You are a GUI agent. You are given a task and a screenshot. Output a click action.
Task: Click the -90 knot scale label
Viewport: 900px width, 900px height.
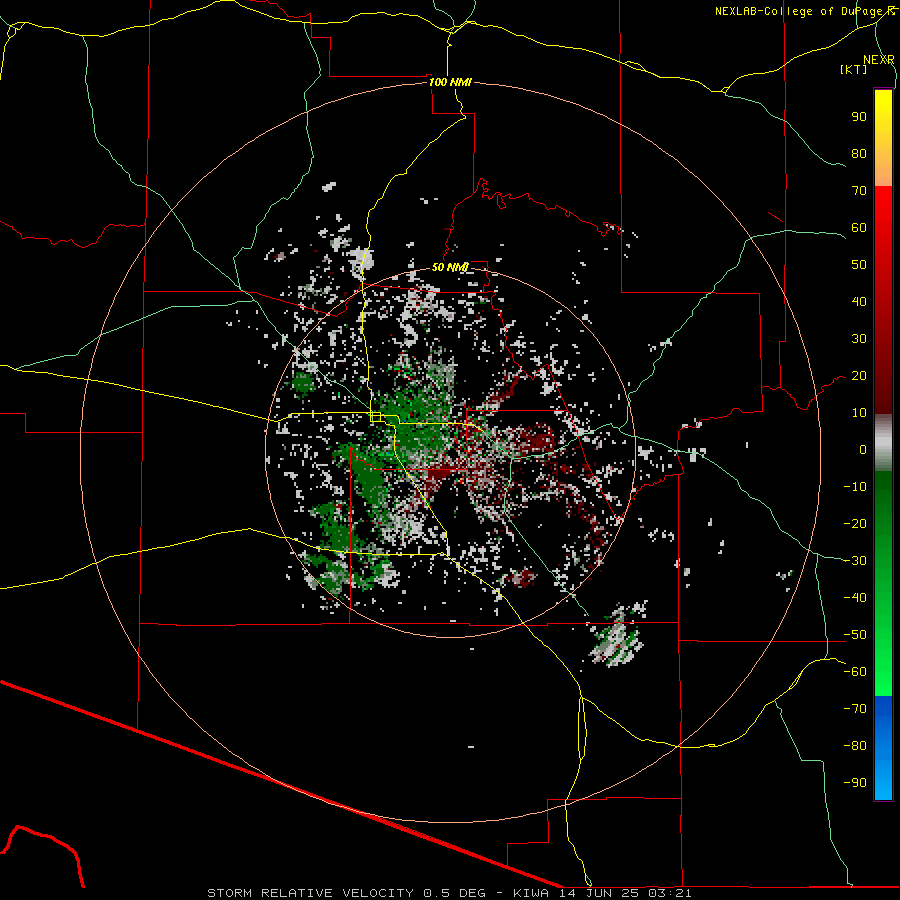(855, 783)
